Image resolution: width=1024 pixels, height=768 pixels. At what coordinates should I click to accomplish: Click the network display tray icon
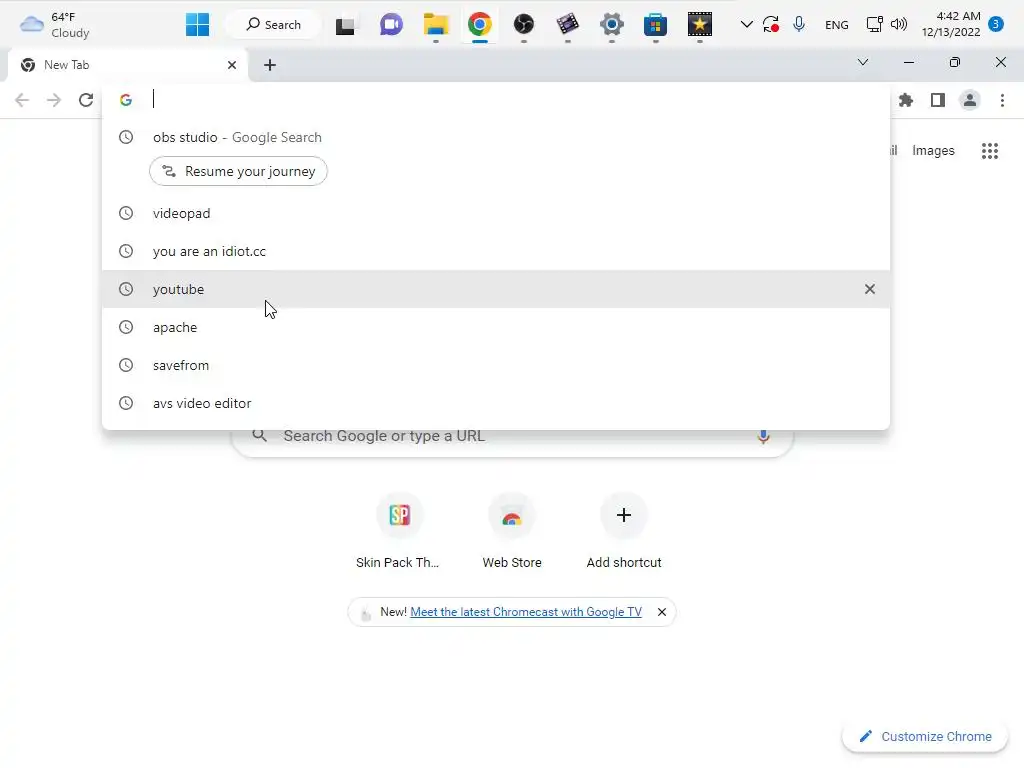(x=874, y=25)
